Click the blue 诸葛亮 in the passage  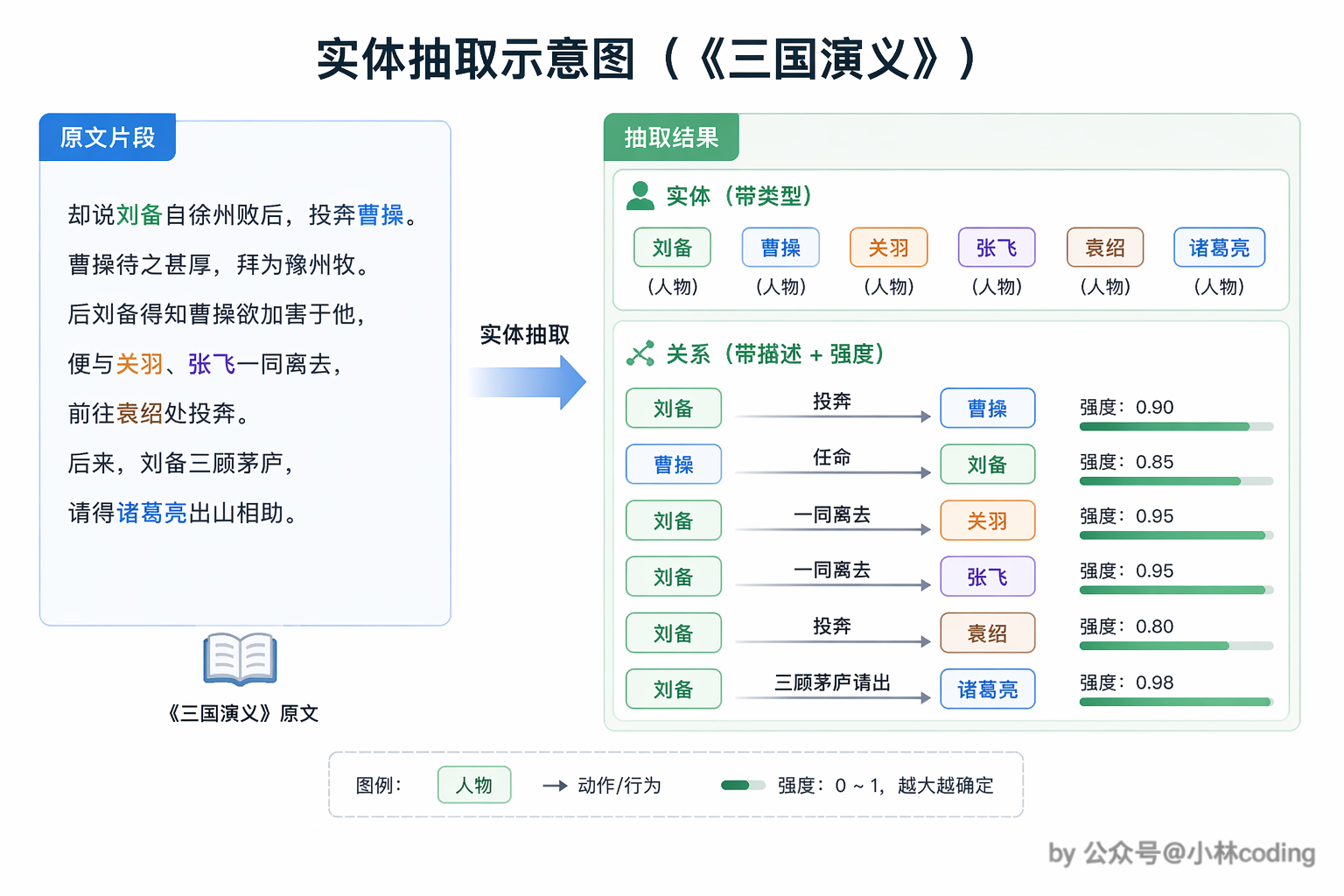(152, 513)
